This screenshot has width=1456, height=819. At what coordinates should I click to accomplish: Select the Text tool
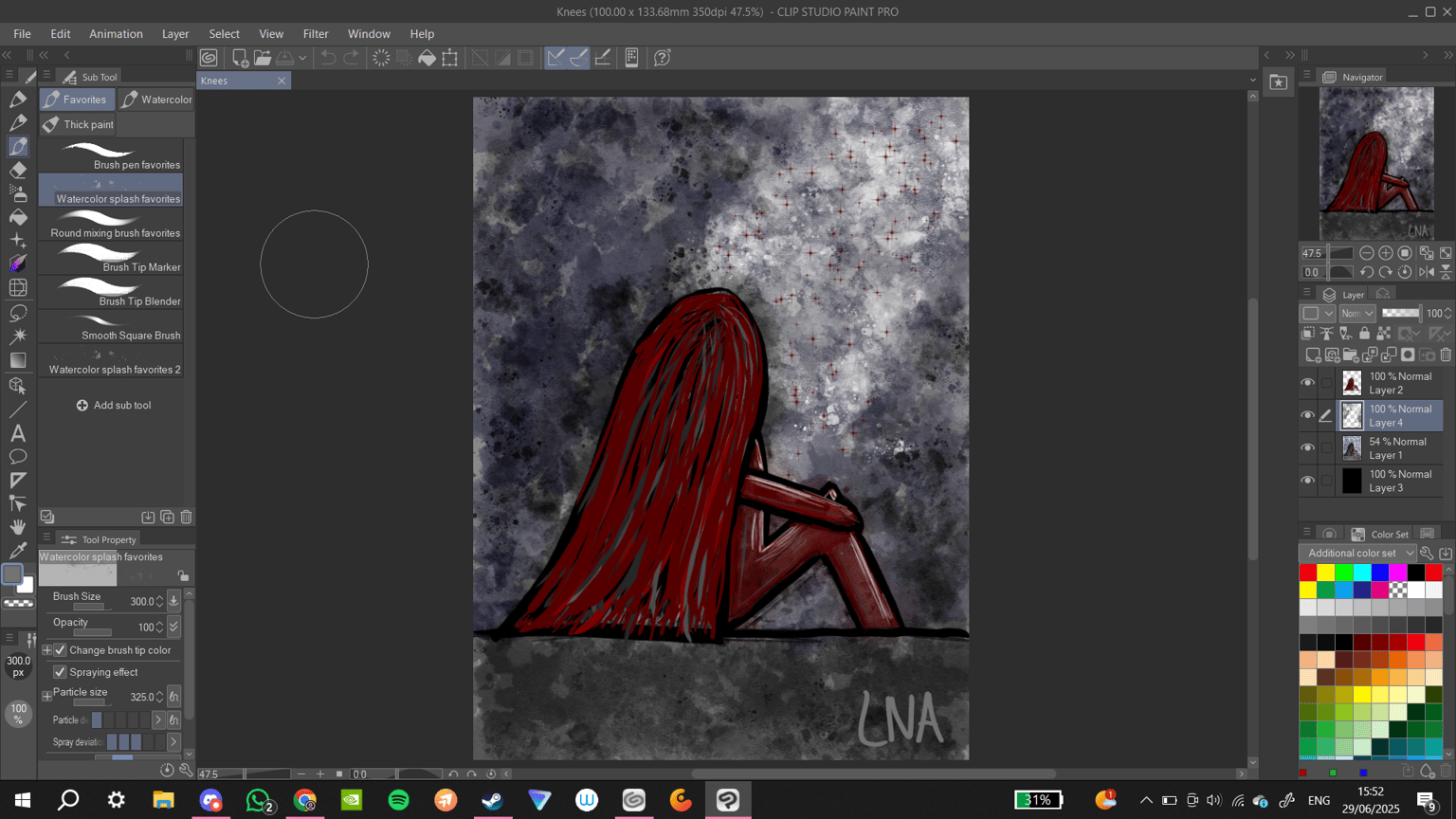[18, 433]
